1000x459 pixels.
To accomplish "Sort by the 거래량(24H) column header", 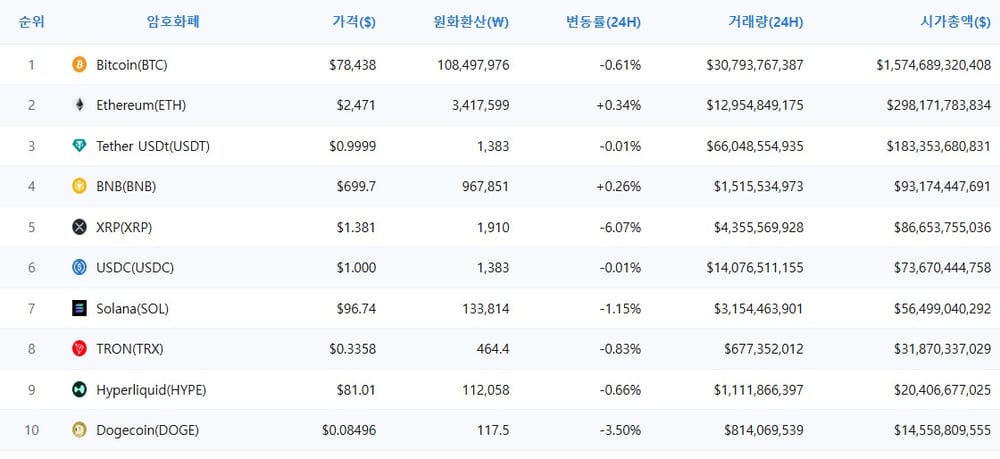I will click(766, 22).
